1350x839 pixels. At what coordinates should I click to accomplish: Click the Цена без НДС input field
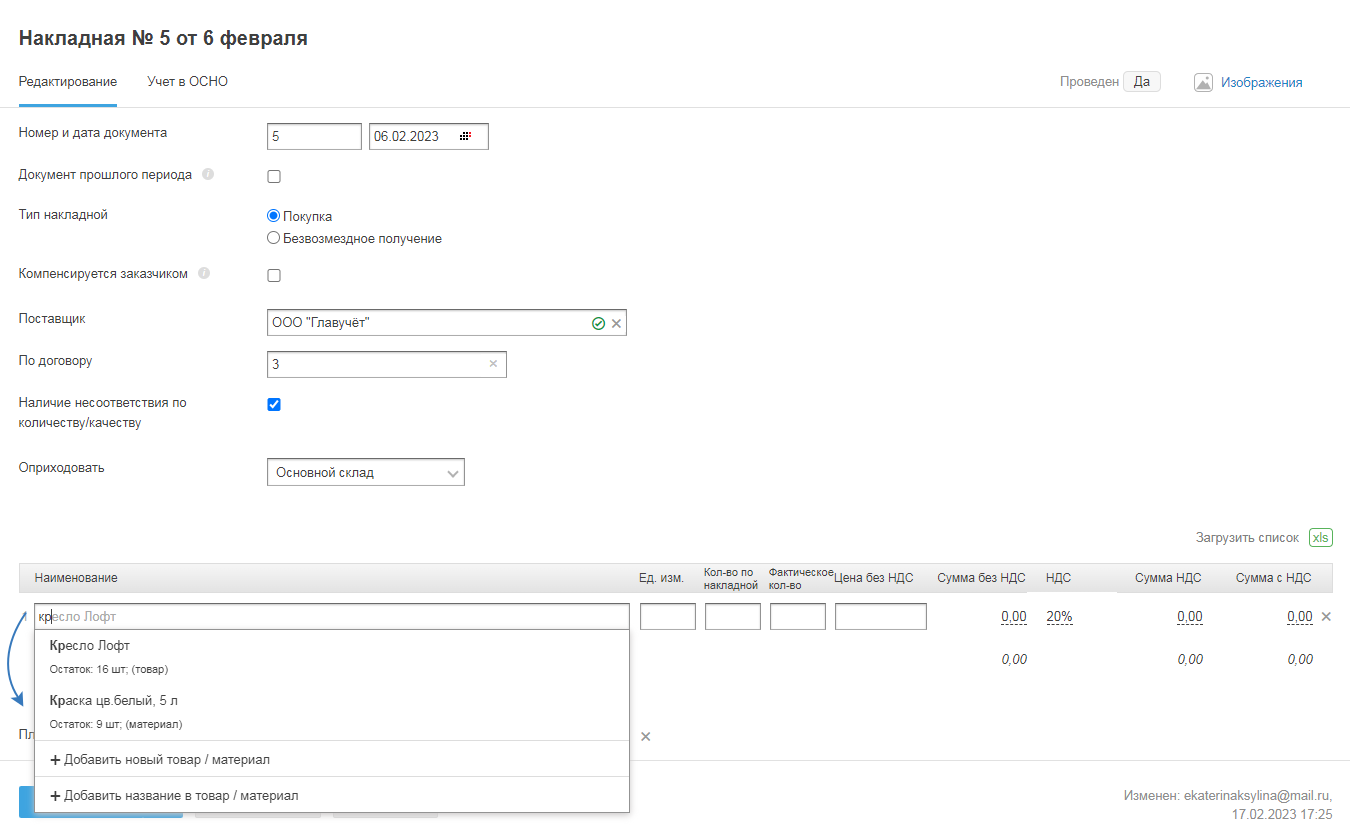tap(880, 617)
